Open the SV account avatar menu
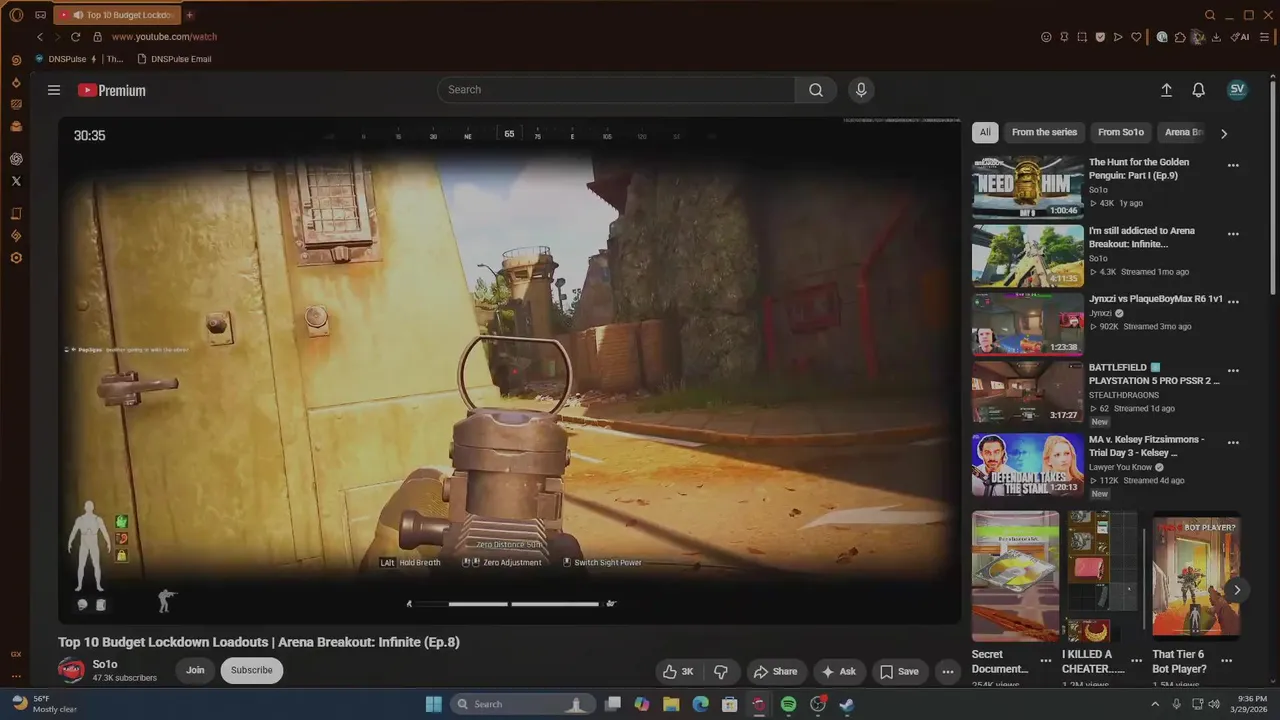Image resolution: width=1280 pixels, height=720 pixels. tap(1237, 89)
